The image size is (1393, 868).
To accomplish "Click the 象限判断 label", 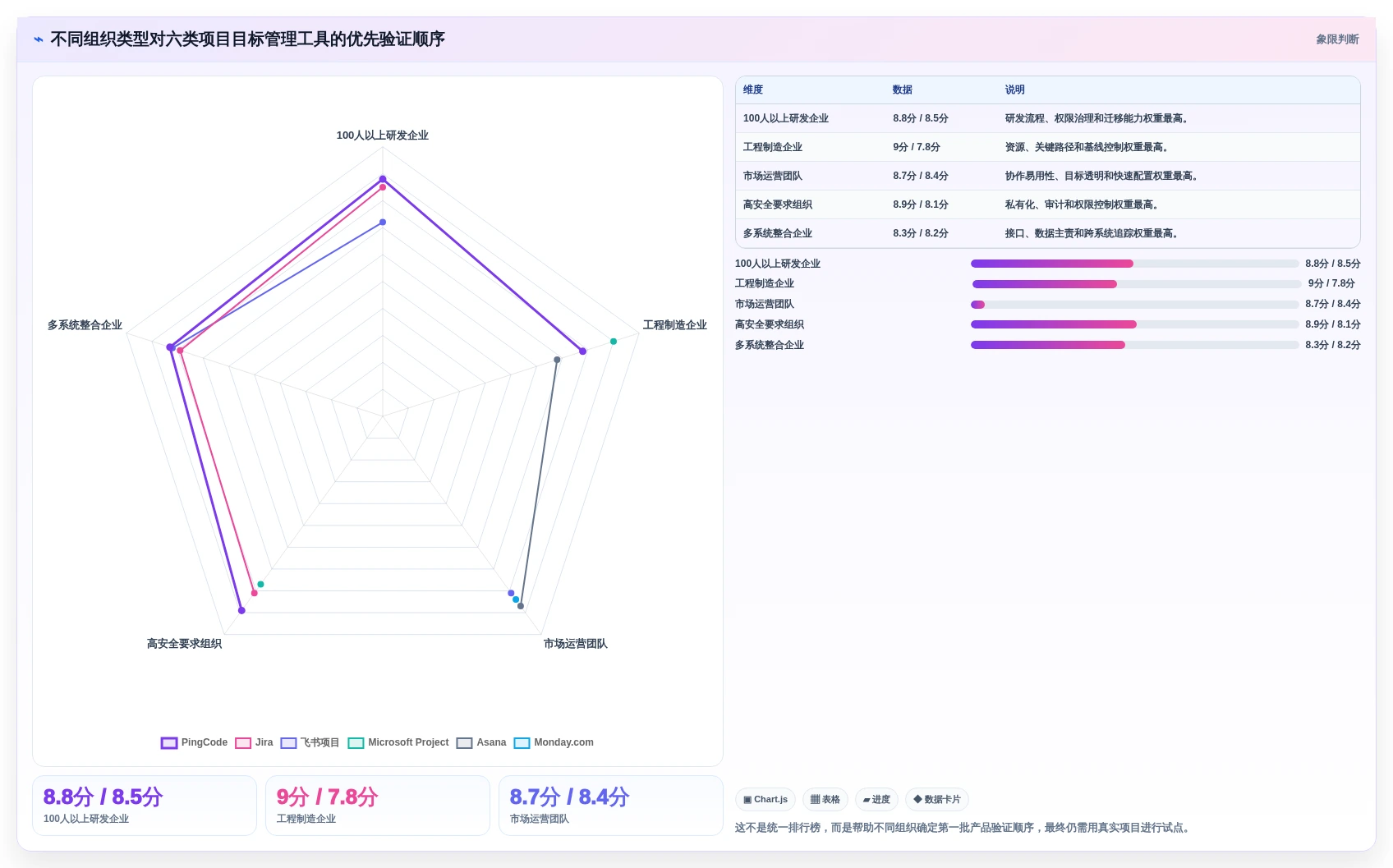I will click(1337, 39).
